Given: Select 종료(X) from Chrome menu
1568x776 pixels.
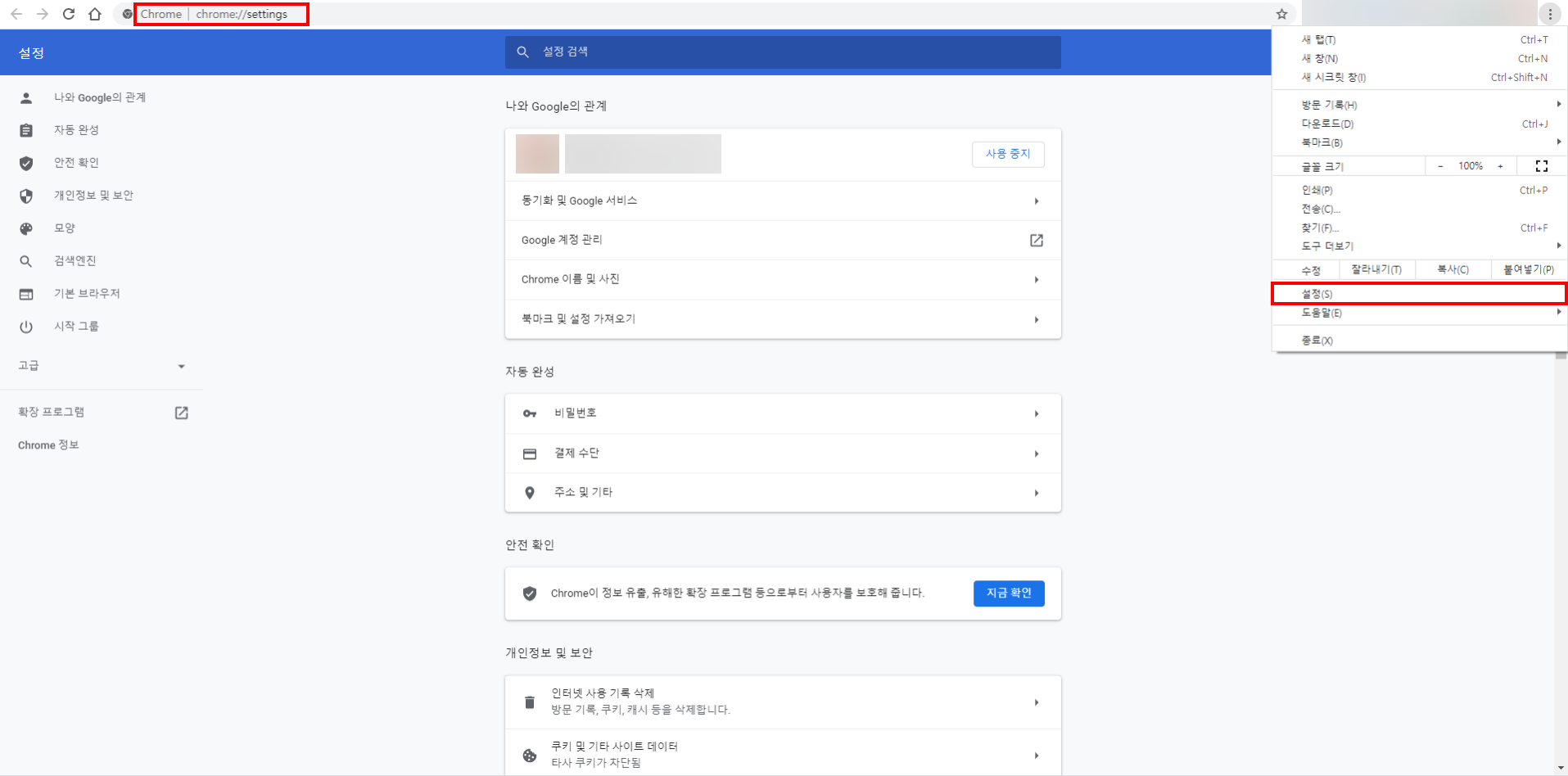Looking at the screenshot, I should (1419, 341).
